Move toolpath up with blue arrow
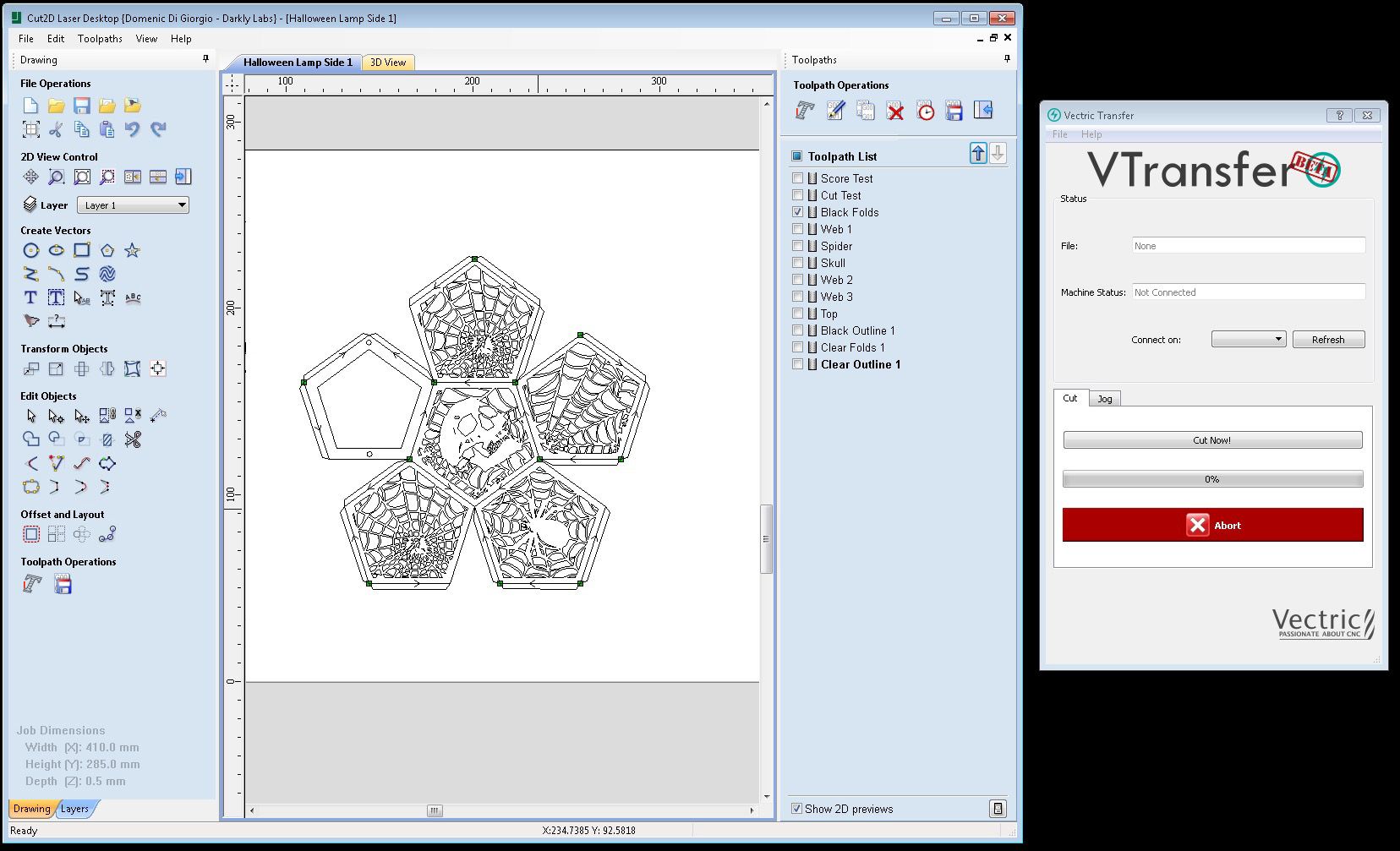Viewport: 1400px width, 851px height. (978, 153)
